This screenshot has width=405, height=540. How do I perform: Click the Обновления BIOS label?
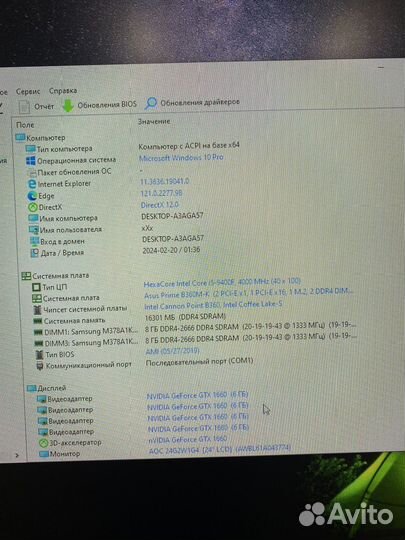click(107, 105)
